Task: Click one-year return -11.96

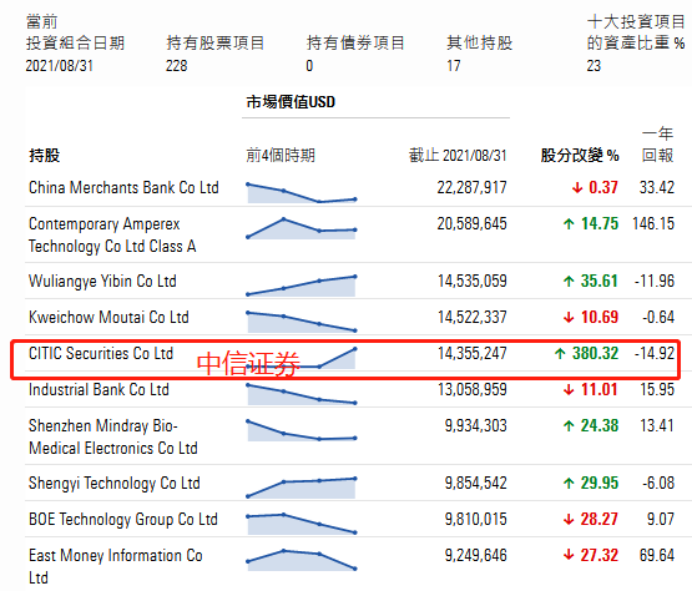Action: 655,281
